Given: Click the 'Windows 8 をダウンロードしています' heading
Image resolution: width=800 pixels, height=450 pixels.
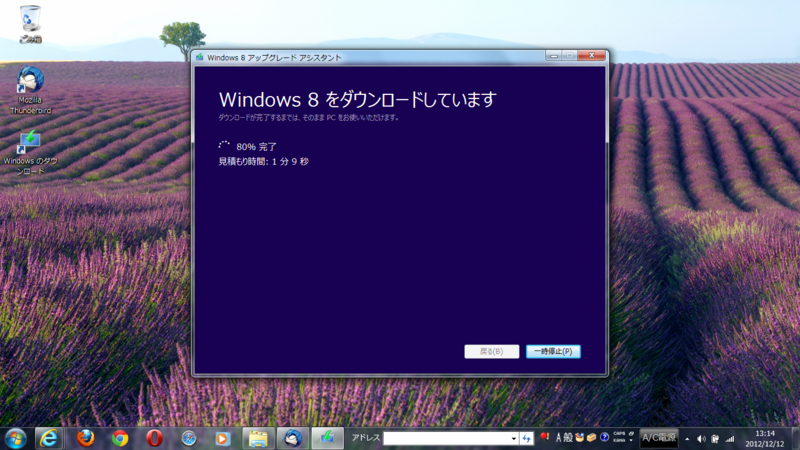Looking at the screenshot, I should [358, 99].
